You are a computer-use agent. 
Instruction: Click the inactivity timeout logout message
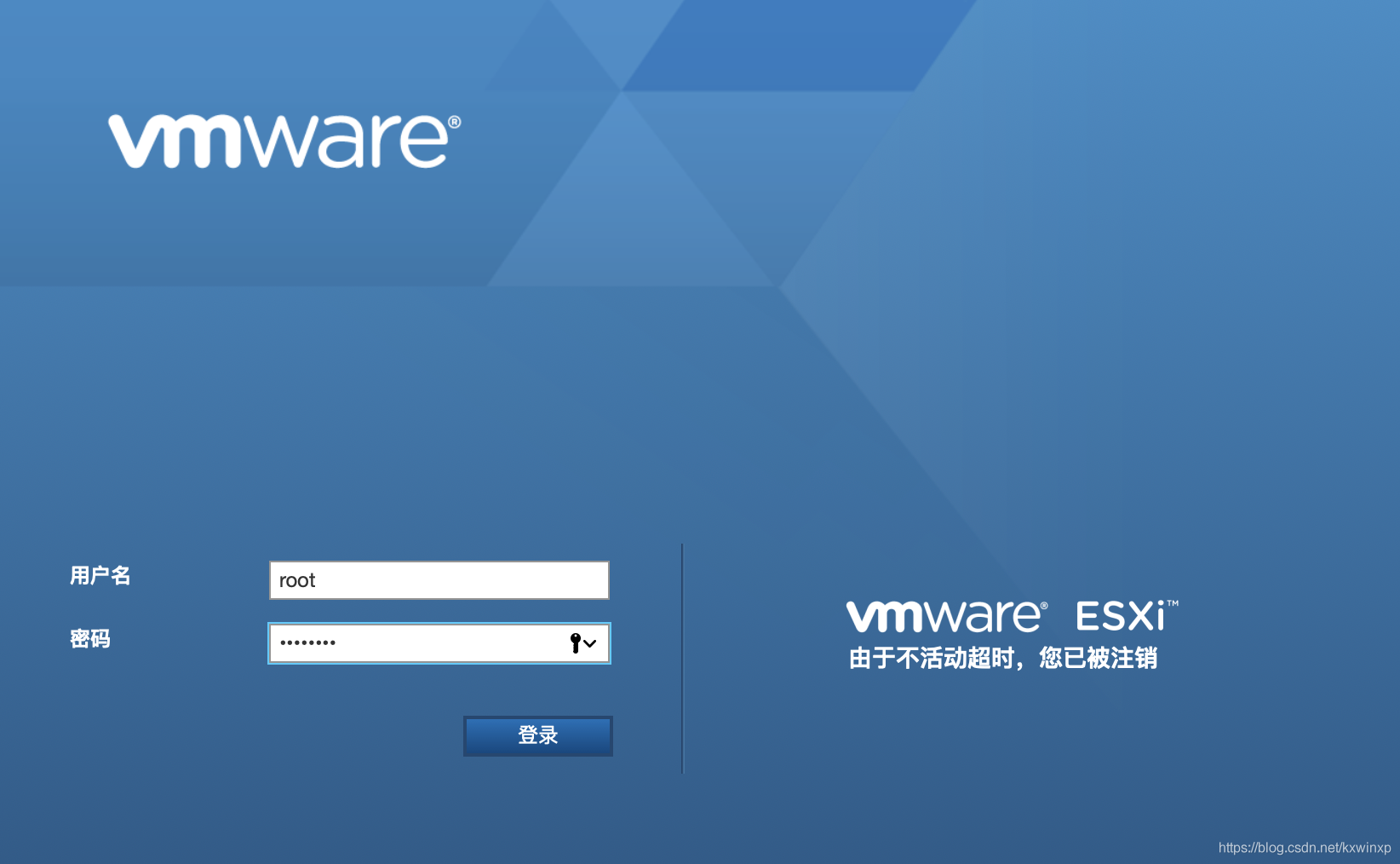coord(1002,659)
